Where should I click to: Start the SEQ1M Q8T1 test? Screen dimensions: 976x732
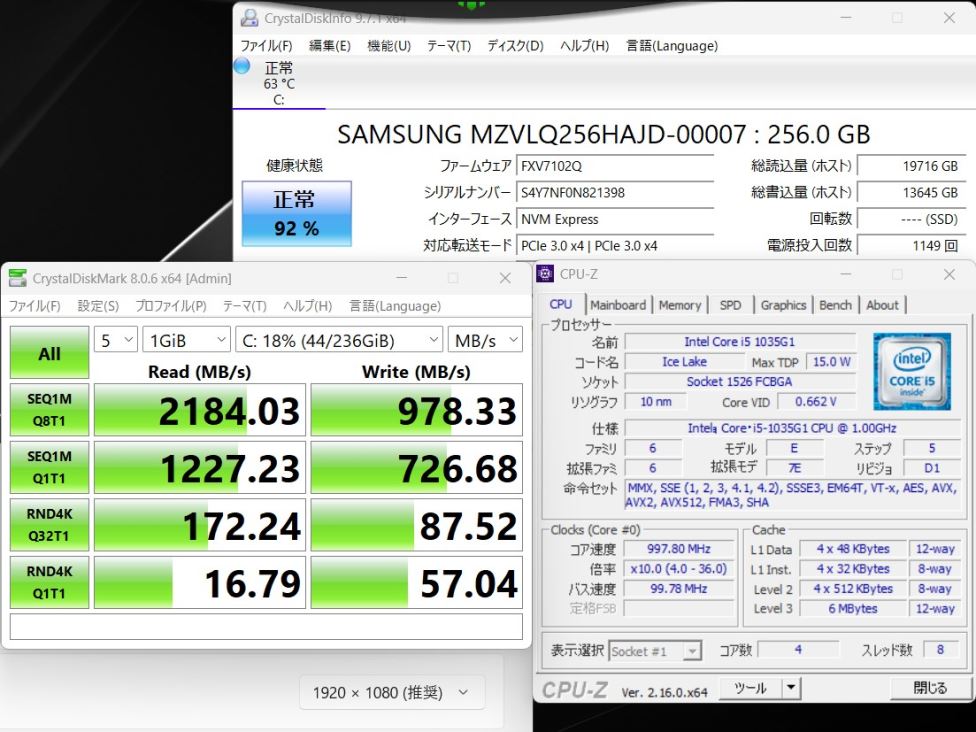point(49,410)
